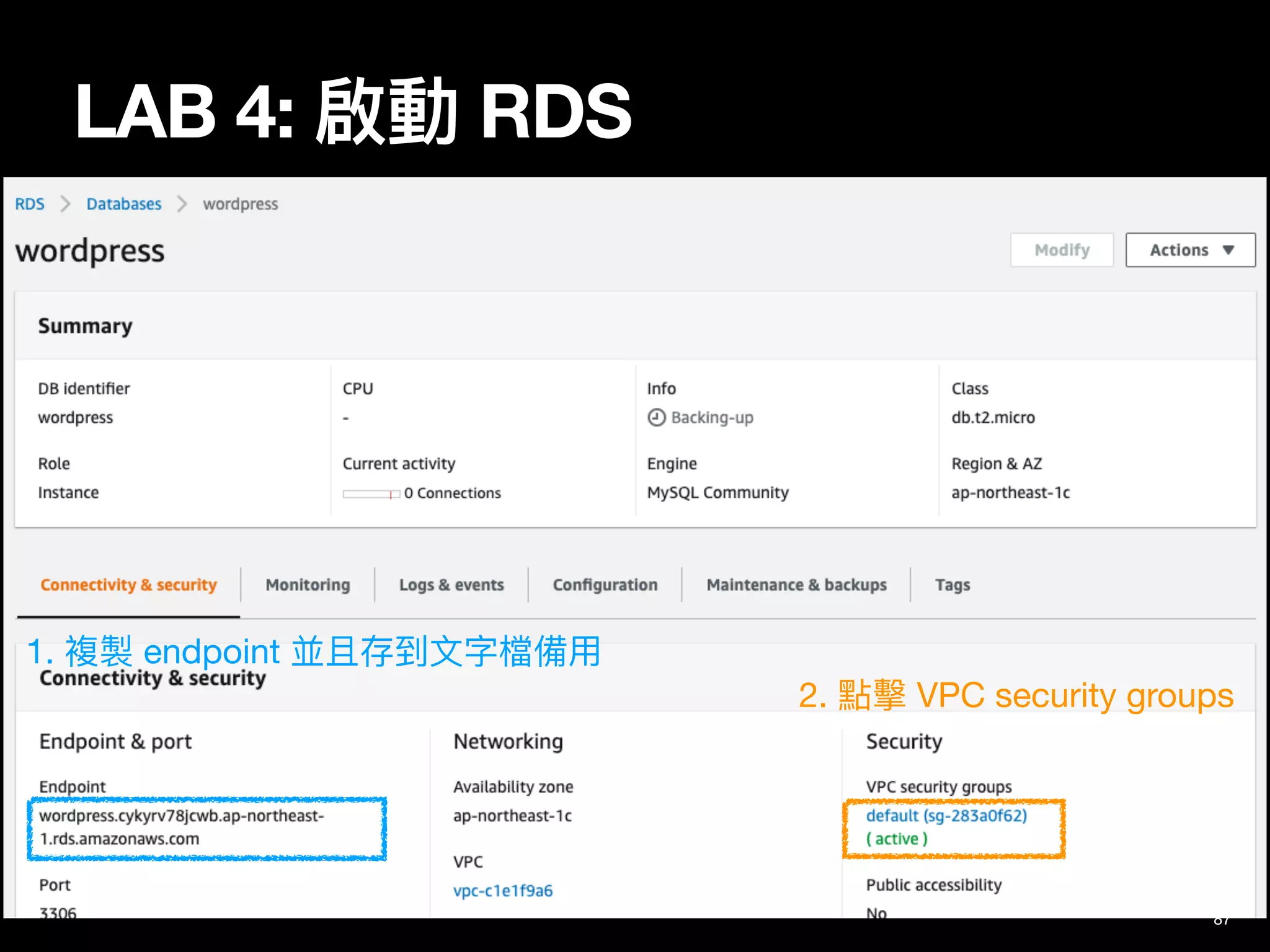Open the vpc-c1e1f9a6 VPC link
This screenshot has height=952, width=1270.
pyautogui.click(x=503, y=891)
